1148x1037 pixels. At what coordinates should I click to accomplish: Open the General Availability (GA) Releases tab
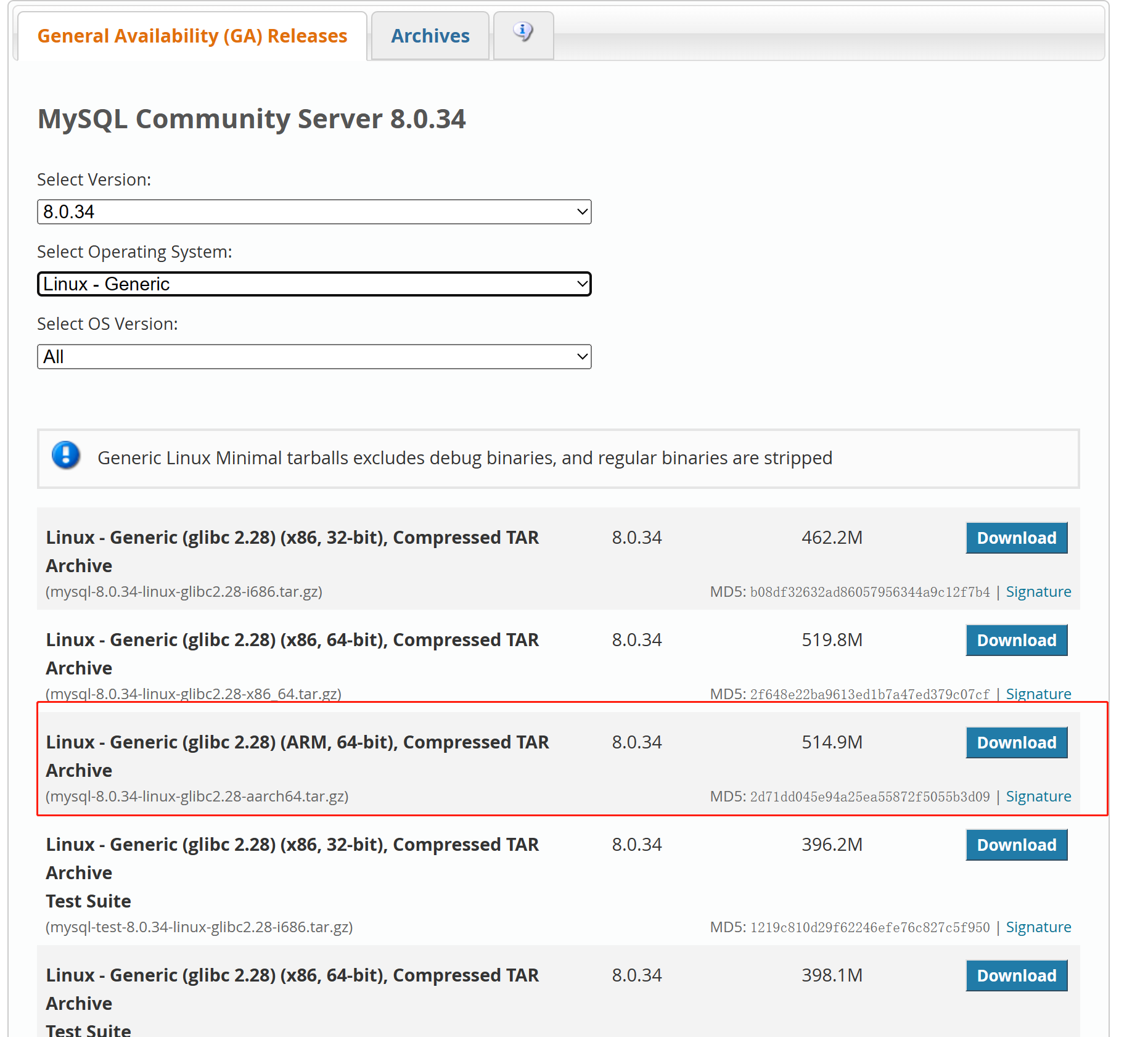pos(192,36)
